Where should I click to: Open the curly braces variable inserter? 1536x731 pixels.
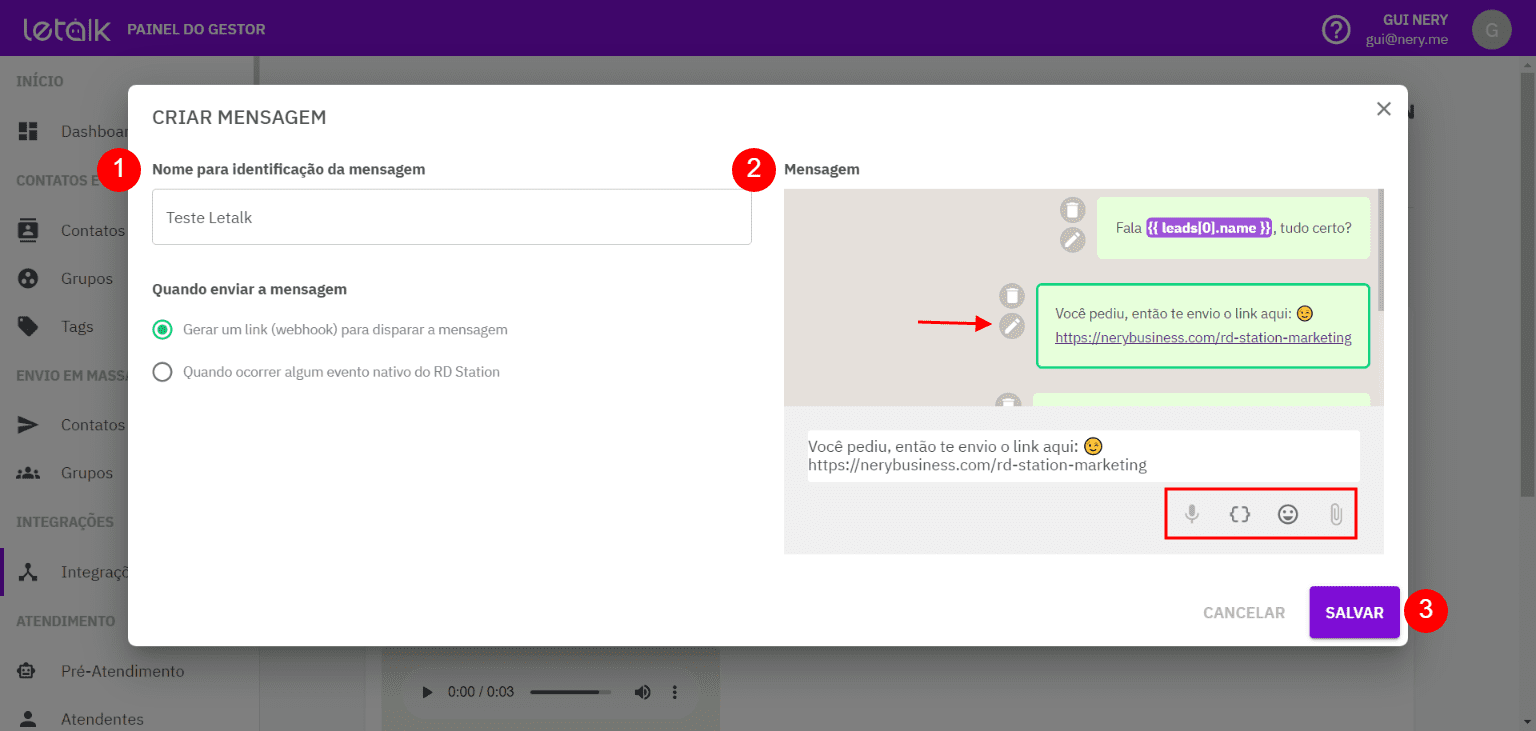(x=1240, y=515)
